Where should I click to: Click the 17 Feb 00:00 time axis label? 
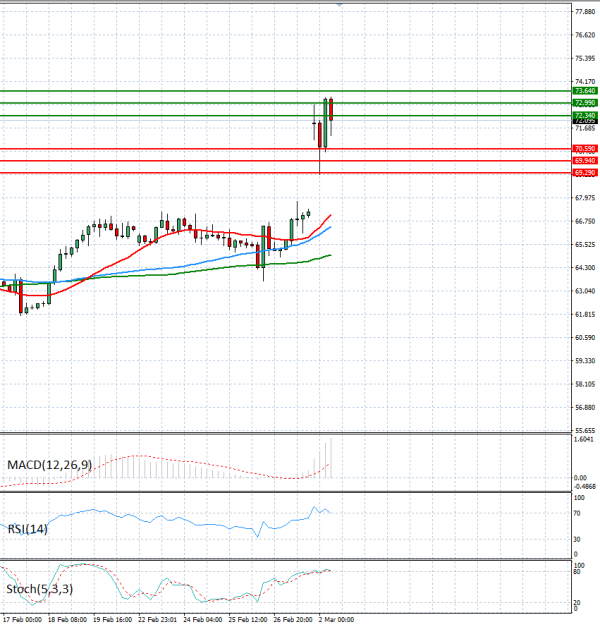pos(21,620)
